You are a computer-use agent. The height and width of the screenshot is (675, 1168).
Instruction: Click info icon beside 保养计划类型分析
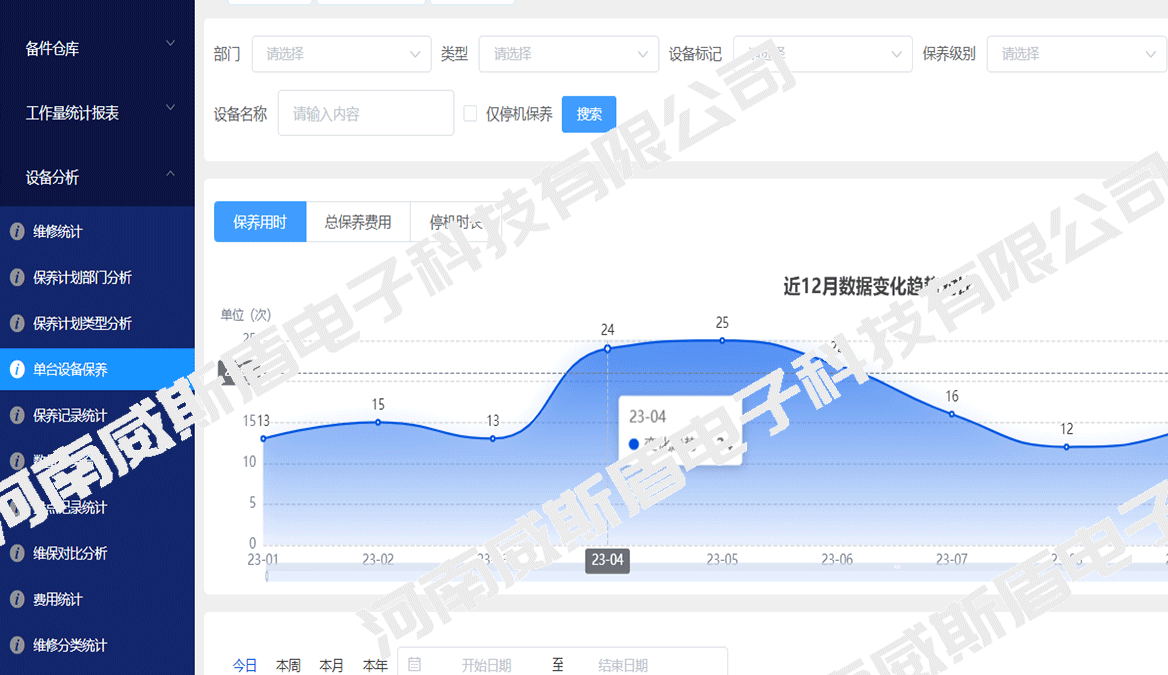[16, 323]
